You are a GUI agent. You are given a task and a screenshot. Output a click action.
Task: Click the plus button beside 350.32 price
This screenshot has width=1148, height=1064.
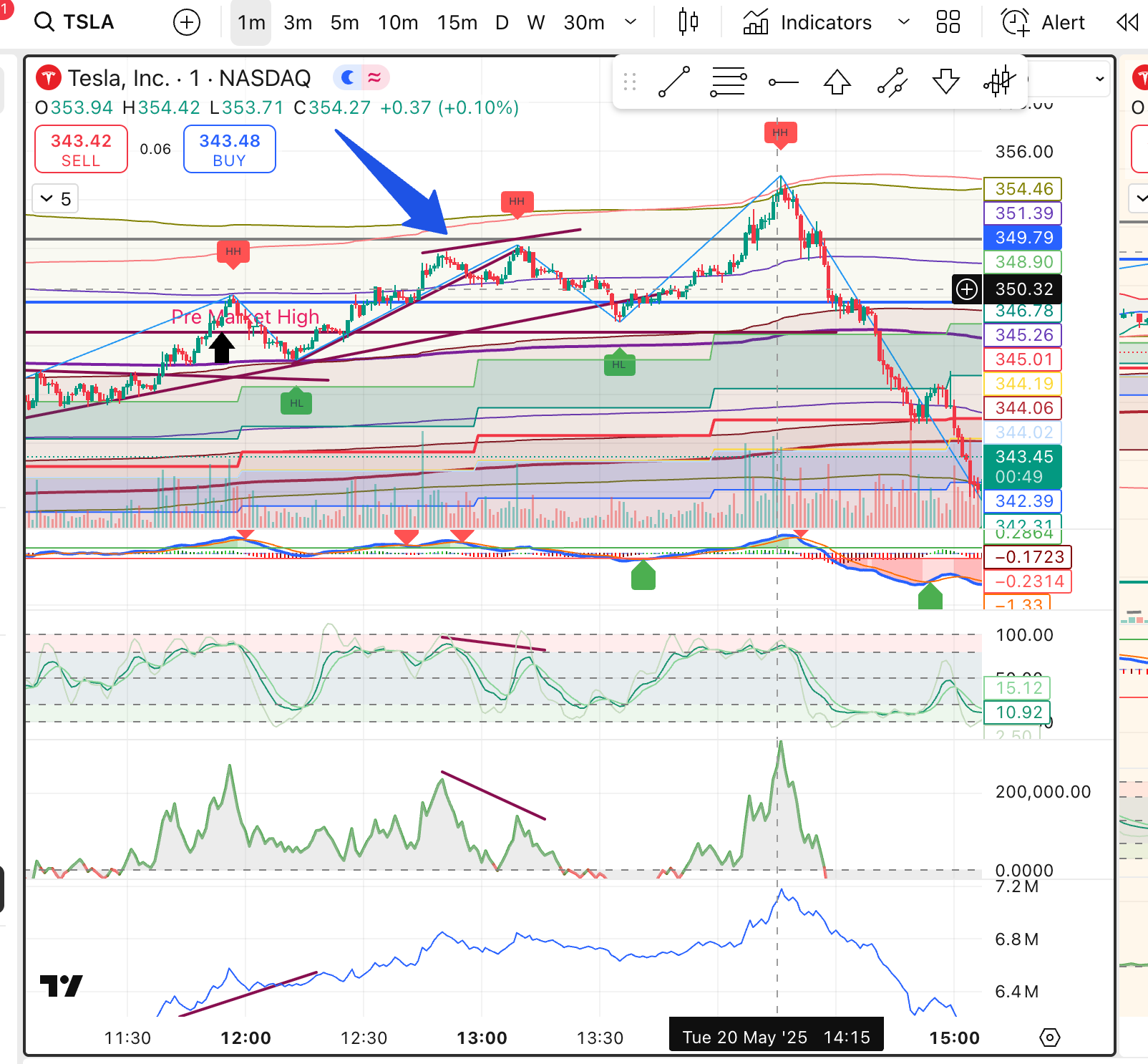click(x=967, y=289)
